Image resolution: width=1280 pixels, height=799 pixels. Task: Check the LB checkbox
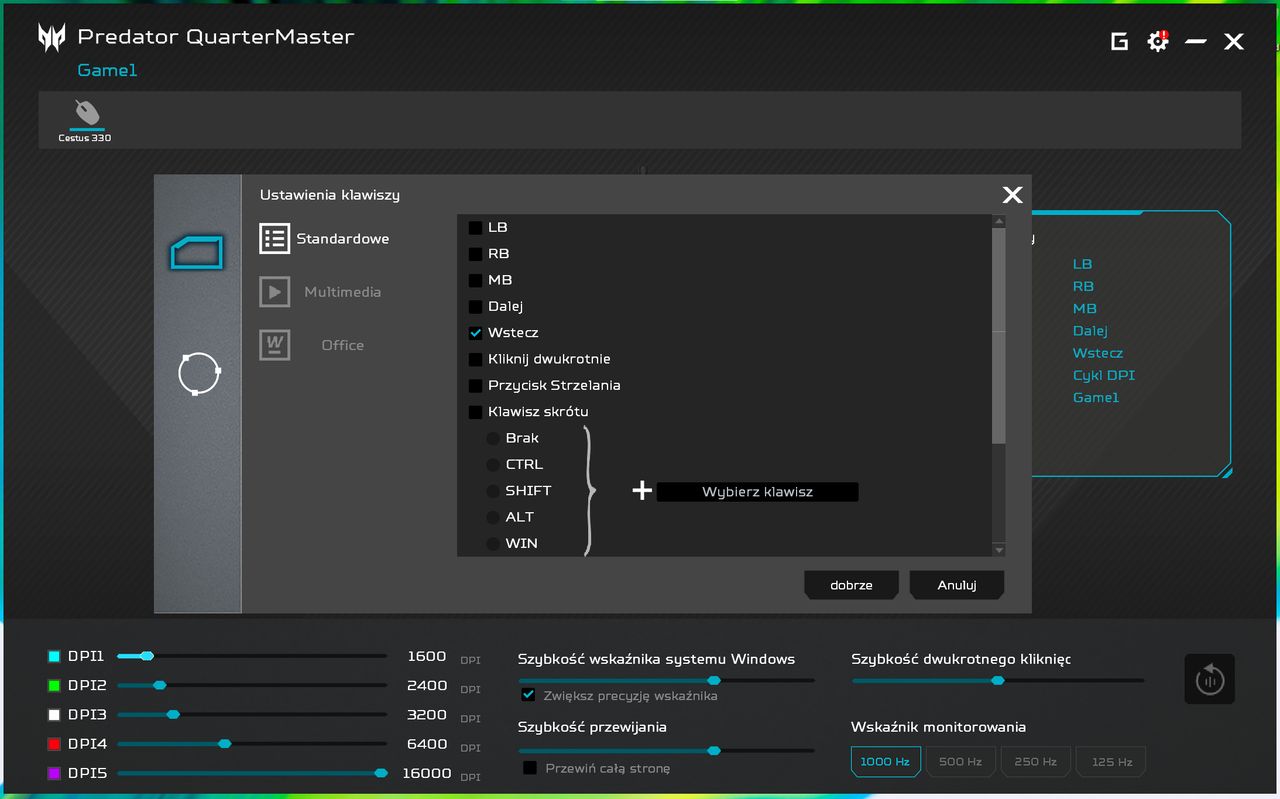[x=476, y=228]
